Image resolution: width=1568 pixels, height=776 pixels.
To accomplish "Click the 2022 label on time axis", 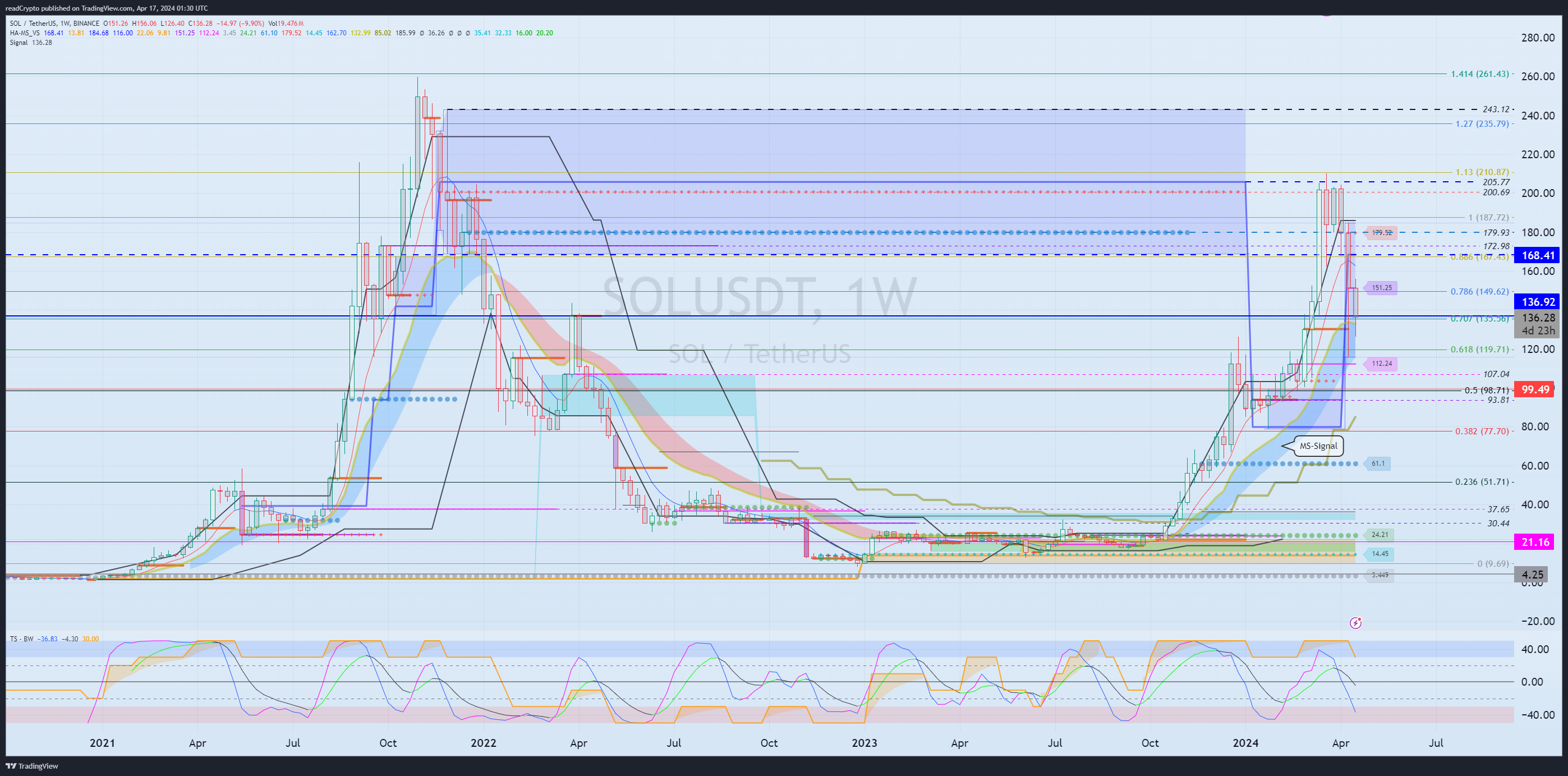I will pyautogui.click(x=484, y=743).
